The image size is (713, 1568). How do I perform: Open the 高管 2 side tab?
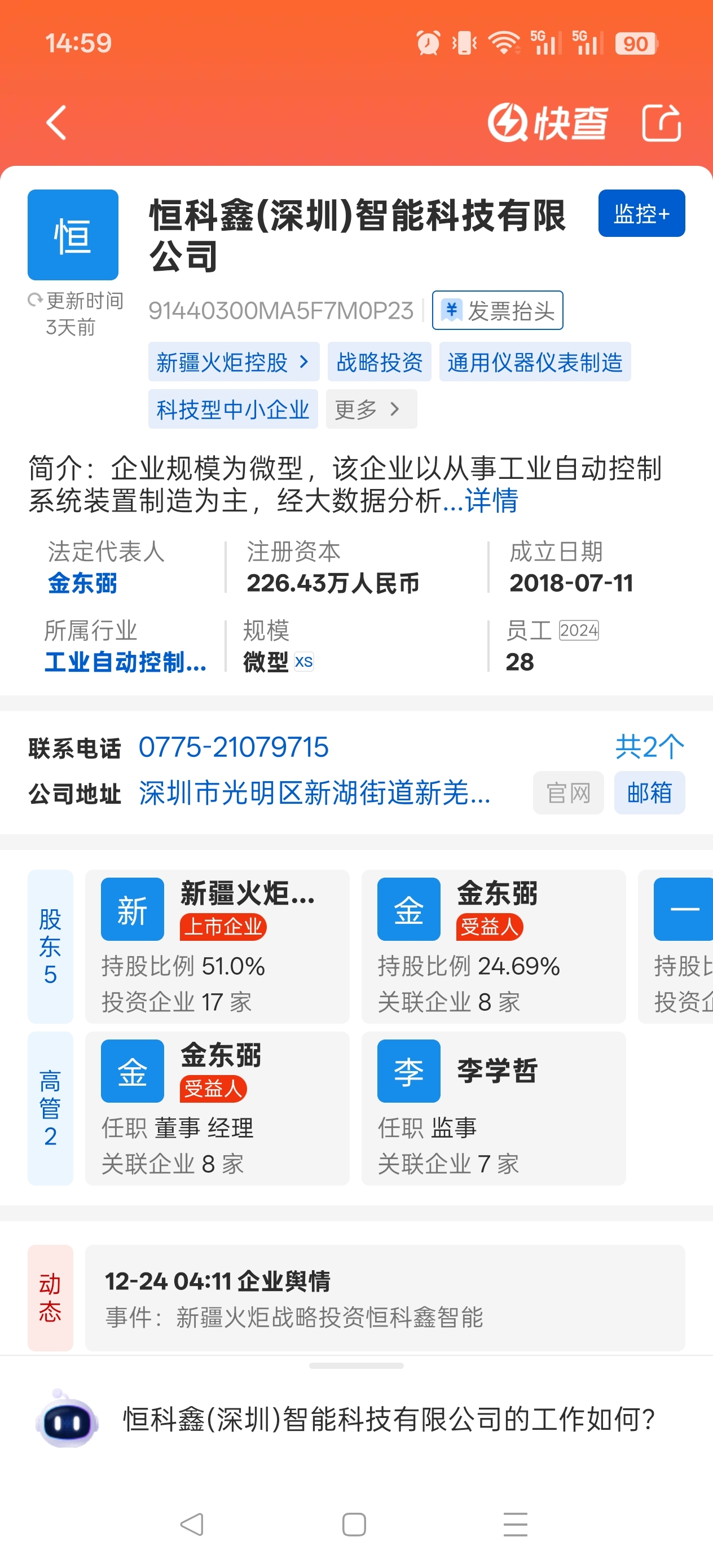(51, 1108)
